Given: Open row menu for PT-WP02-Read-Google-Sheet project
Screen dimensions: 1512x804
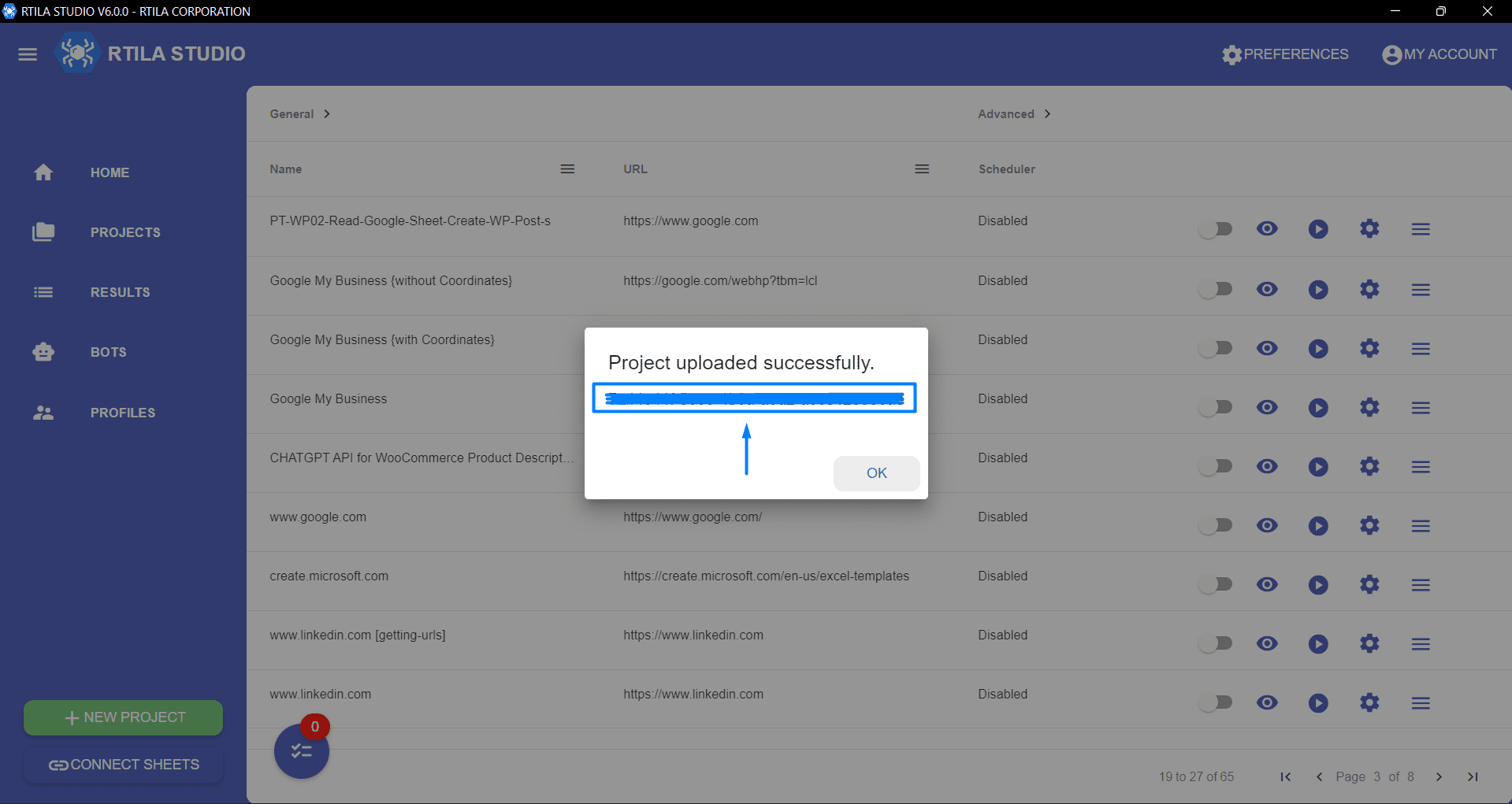Looking at the screenshot, I should click(1421, 229).
